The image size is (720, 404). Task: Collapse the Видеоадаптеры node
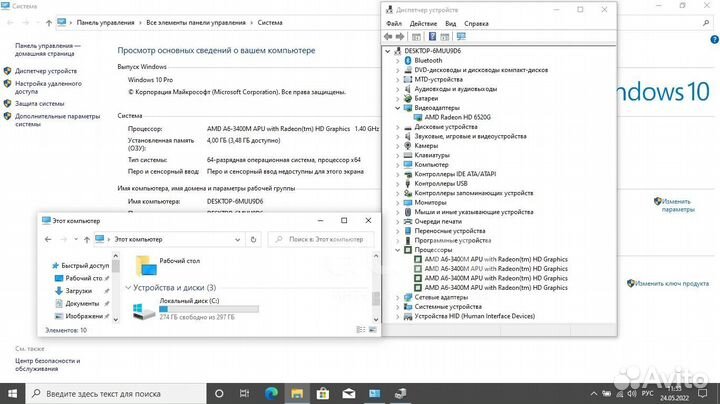click(398, 108)
